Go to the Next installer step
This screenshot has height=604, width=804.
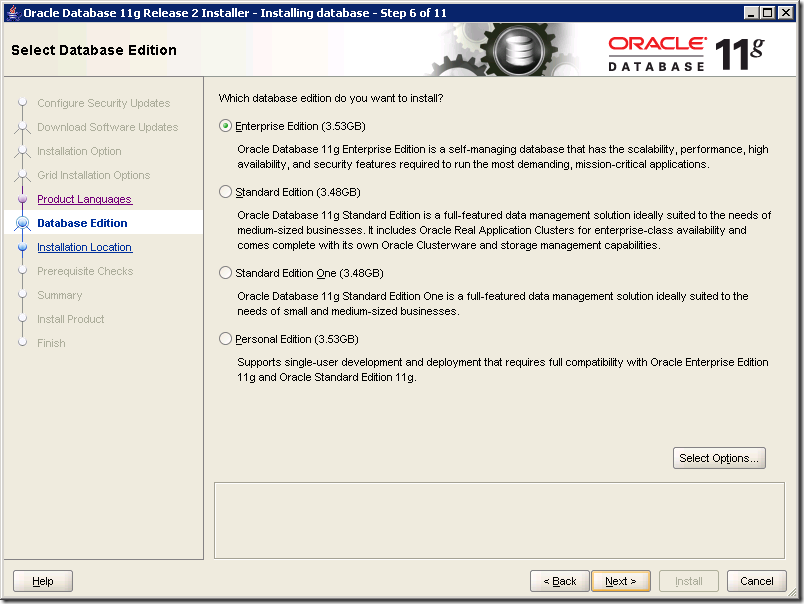(620, 581)
